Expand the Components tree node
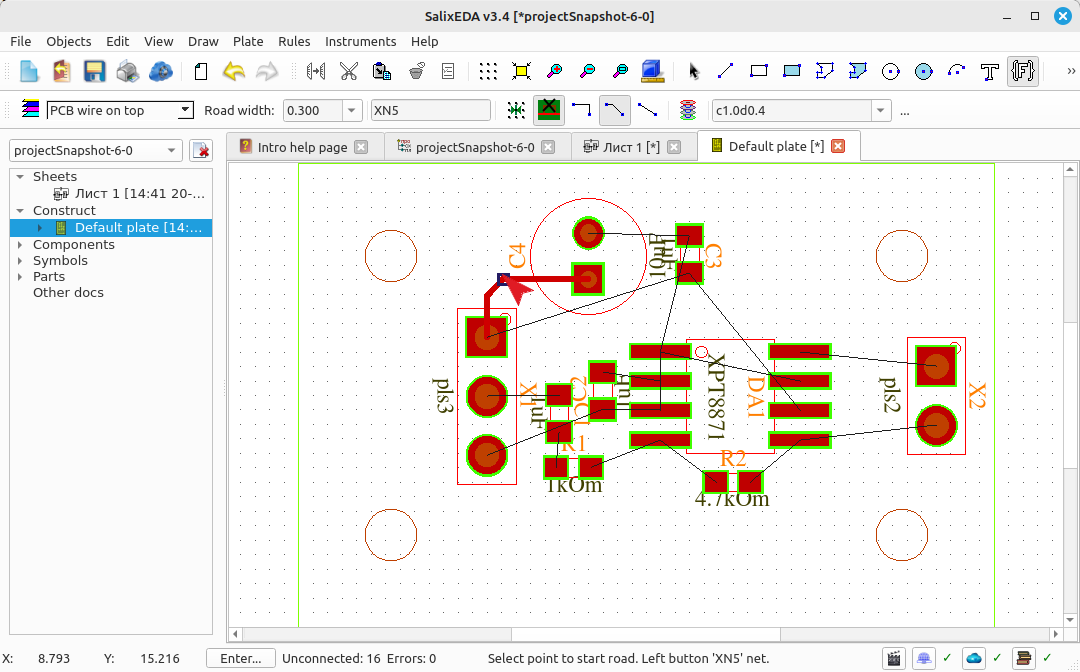Image resolution: width=1080 pixels, height=672 pixels. (x=20, y=244)
